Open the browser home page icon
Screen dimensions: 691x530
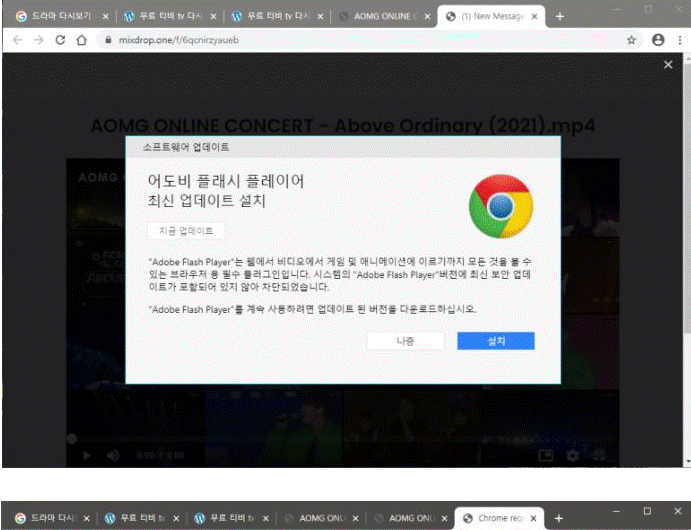coord(82,40)
